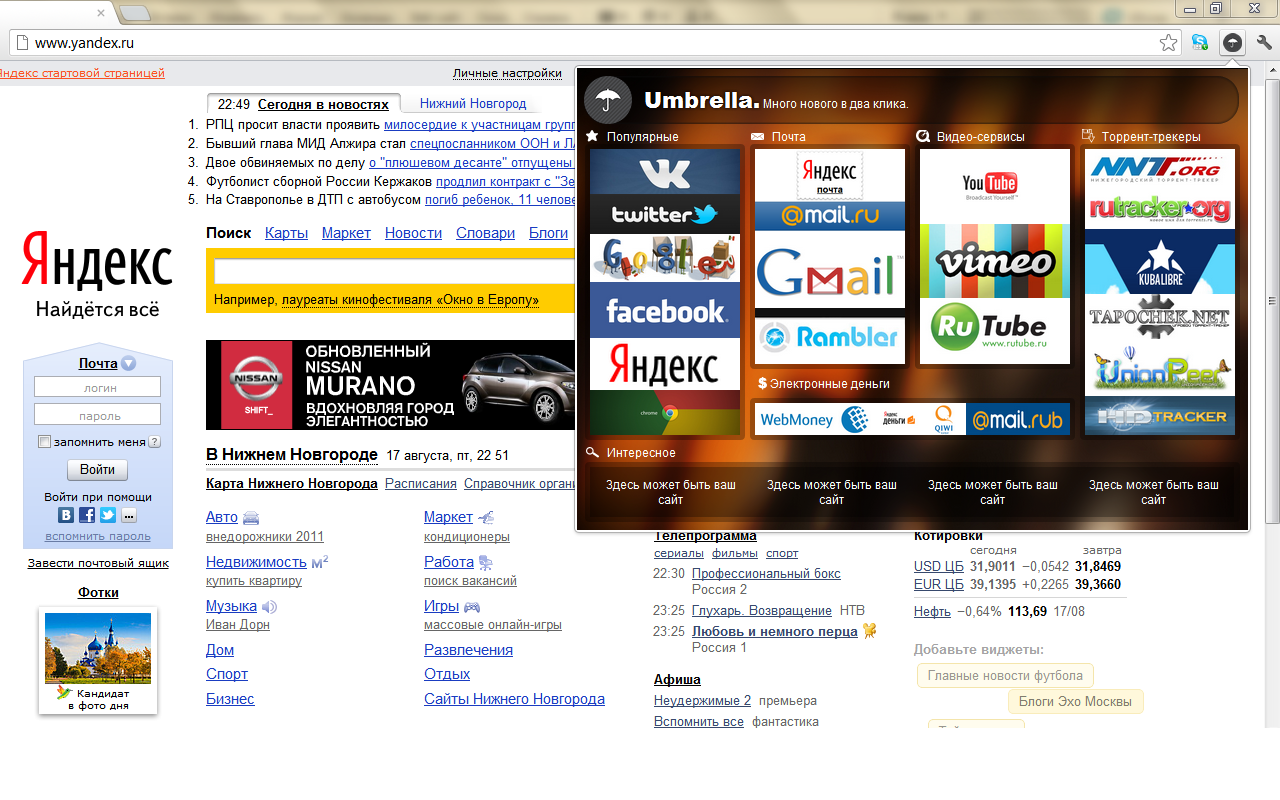Bookmark page with the star icon

click(x=1168, y=43)
